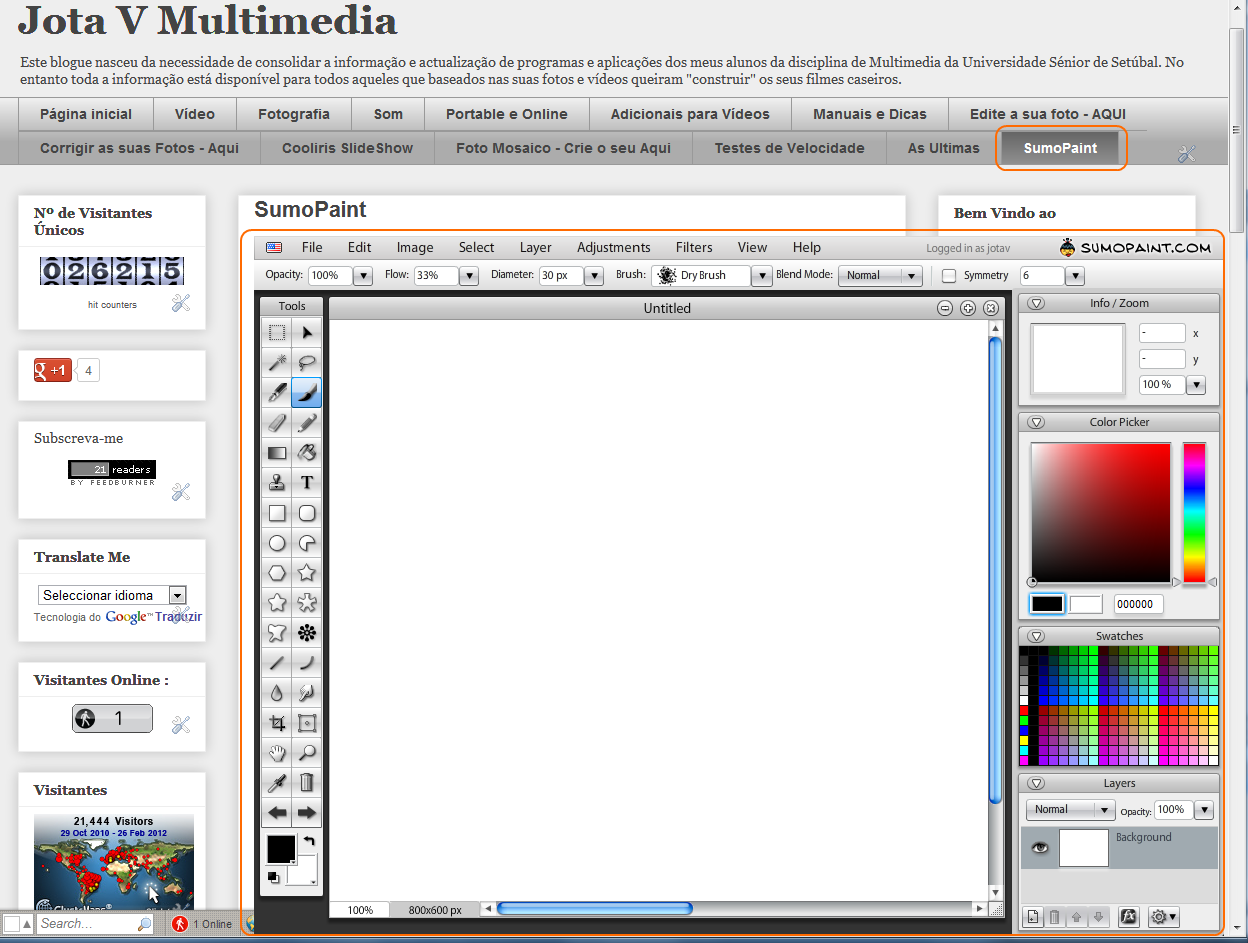1248x943 pixels.
Task: Enable the Symmetry checkbox
Action: (x=949, y=276)
